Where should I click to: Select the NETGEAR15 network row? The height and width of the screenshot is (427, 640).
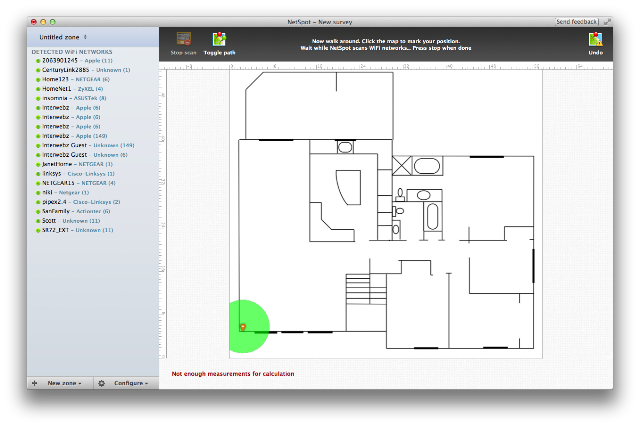(93, 183)
